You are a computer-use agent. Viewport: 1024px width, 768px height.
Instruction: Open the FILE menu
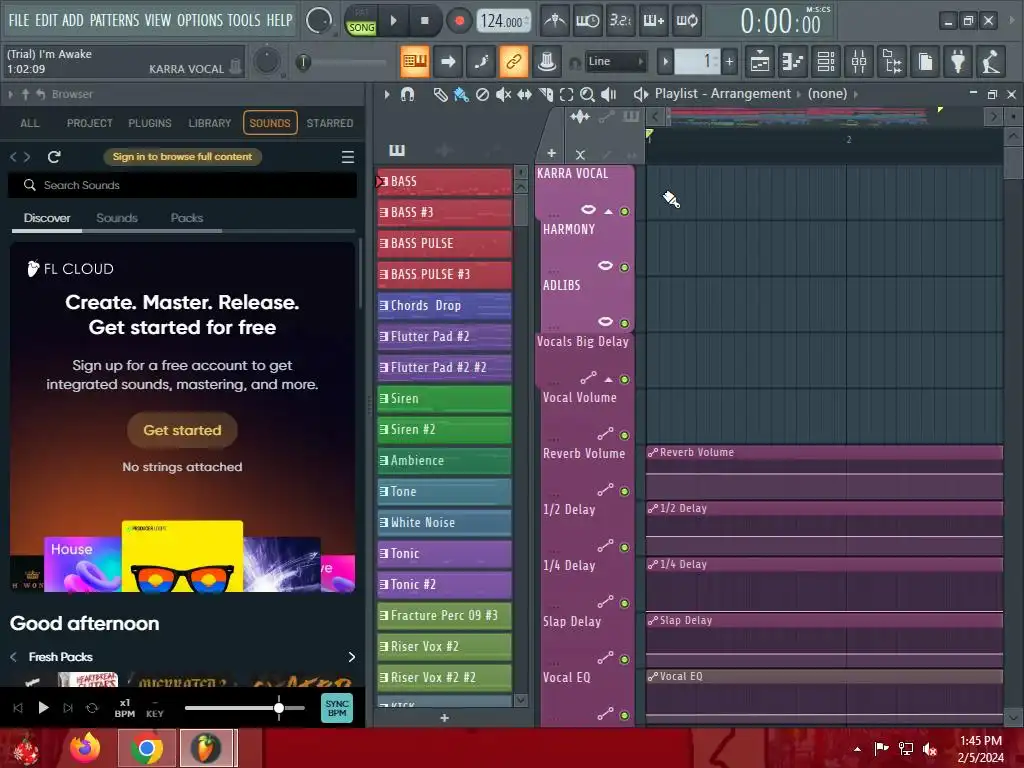[x=19, y=20]
